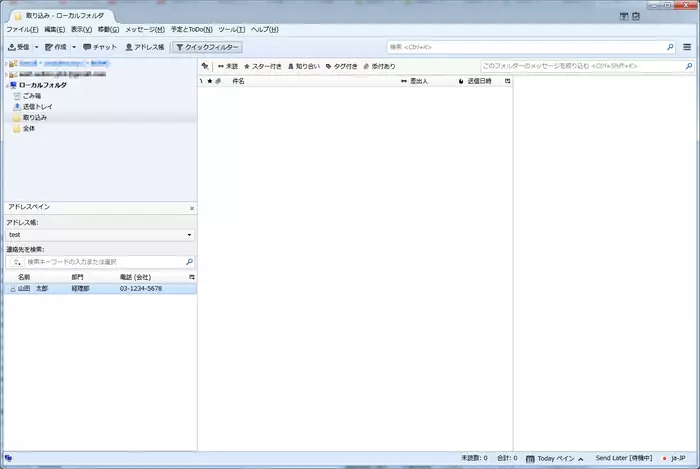Select the contact 山田 太郎 row

(99, 288)
